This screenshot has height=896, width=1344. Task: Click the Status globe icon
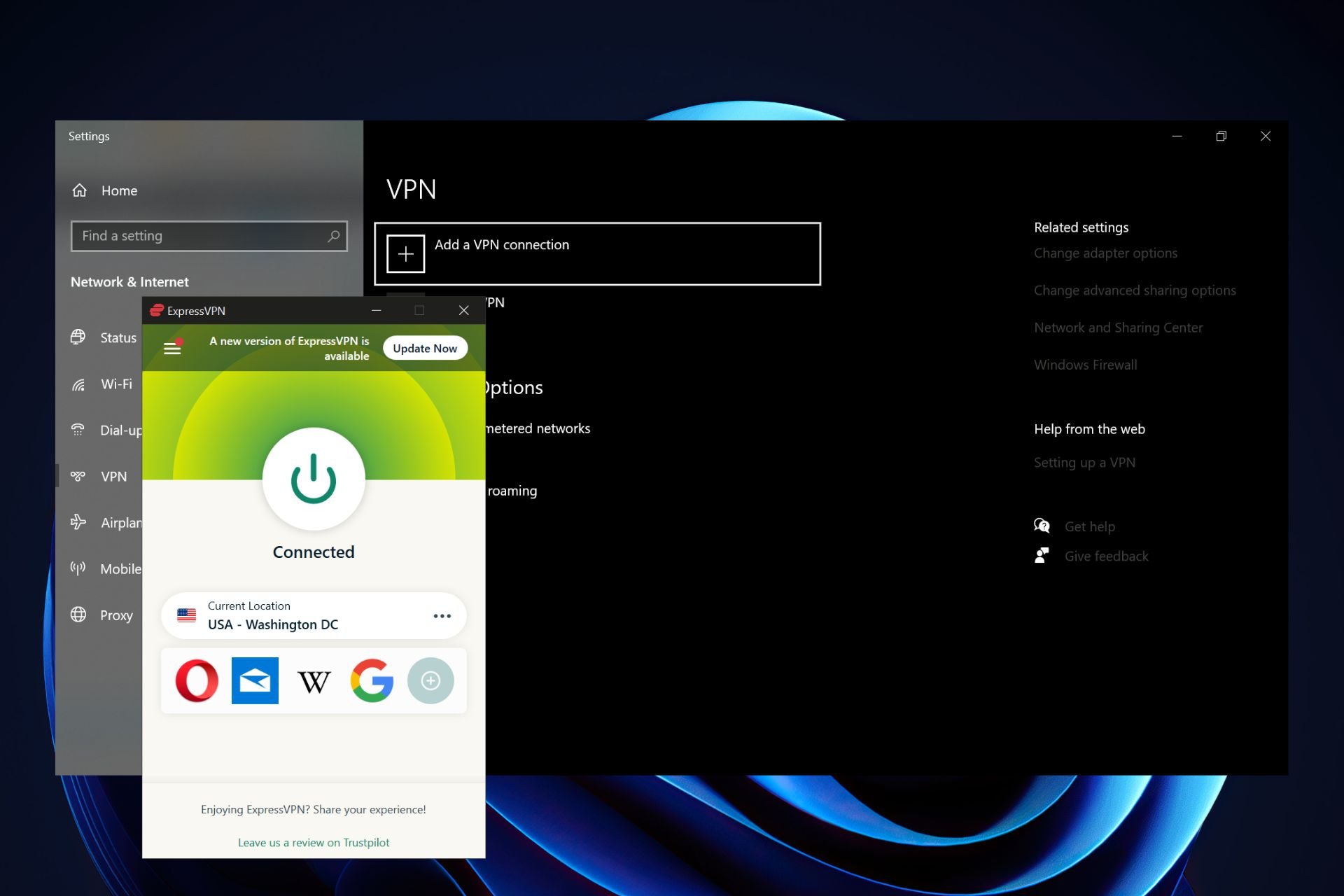click(x=78, y=337)
